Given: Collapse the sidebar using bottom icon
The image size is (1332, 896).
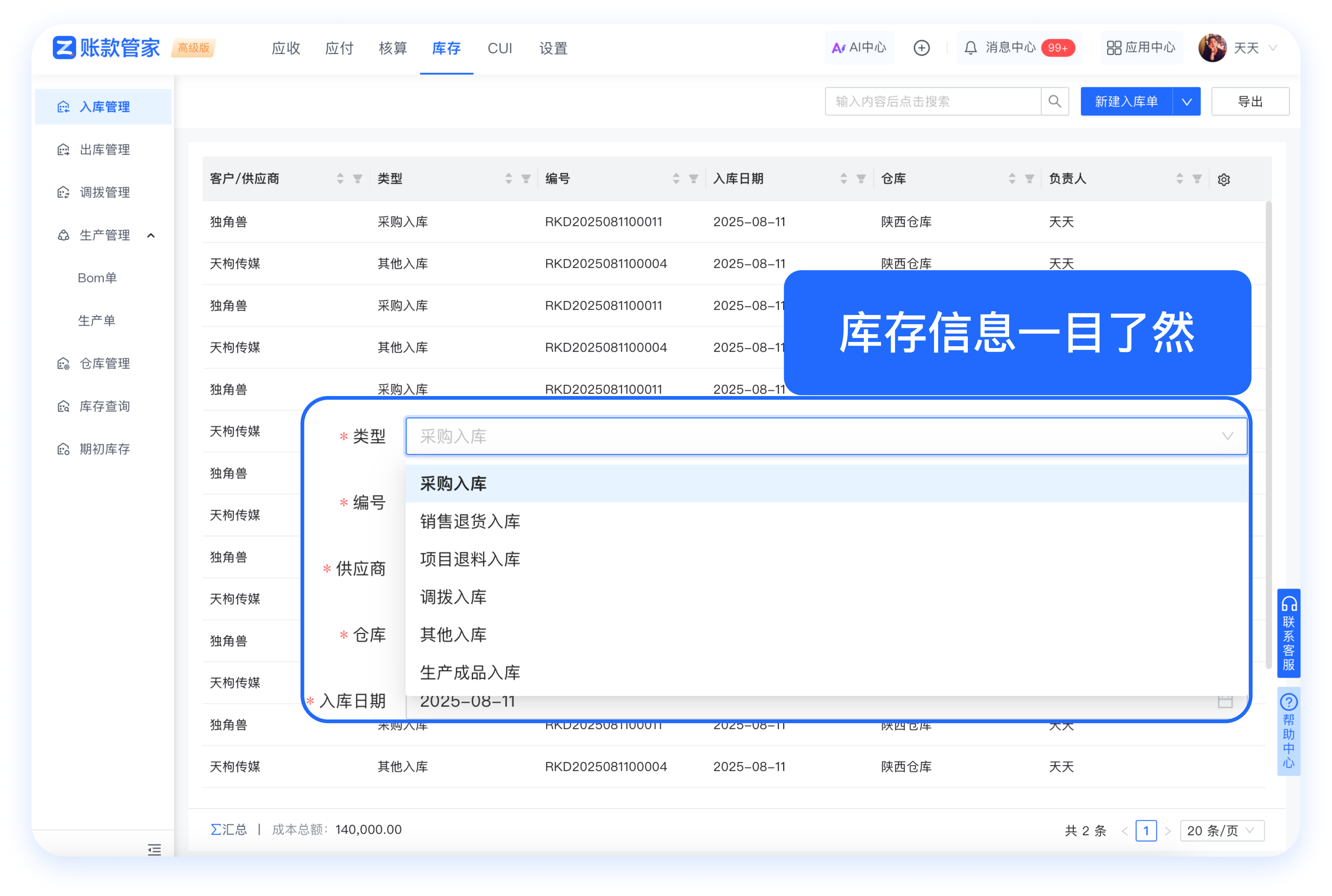Looking at the screenshot, I should pyautogui.click(x=154, y=850).
